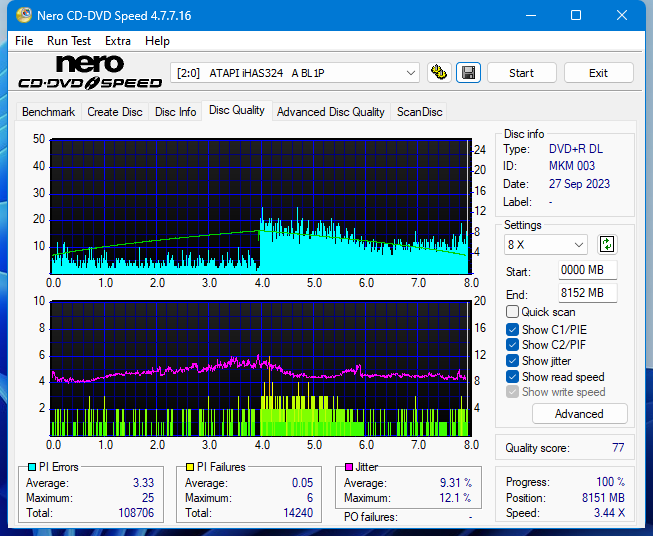Click the Advanced settings button
653x536 pixels.
click(579, 414)
